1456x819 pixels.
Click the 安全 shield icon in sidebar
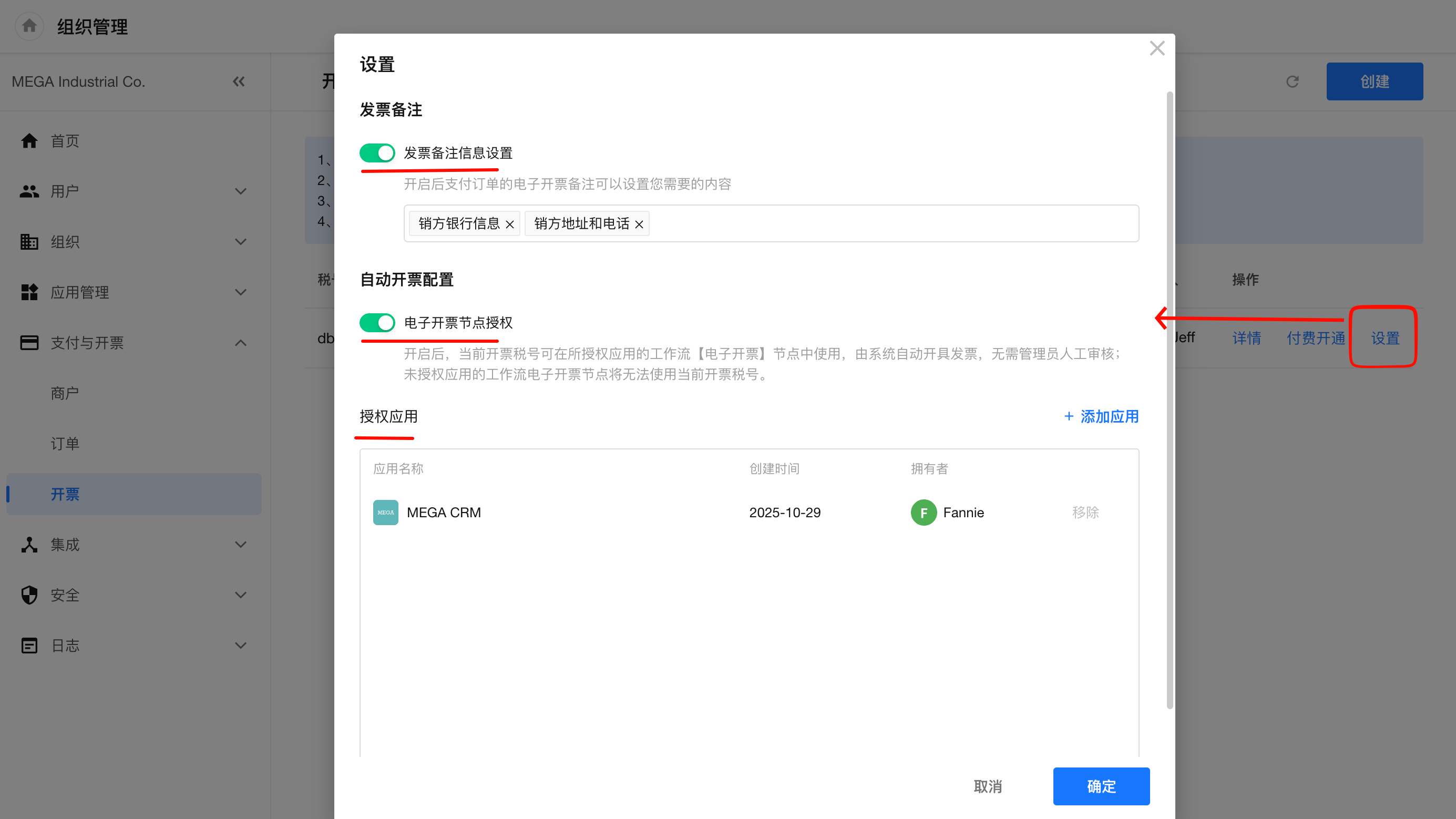pyautogui.click(x=29, y=595)
